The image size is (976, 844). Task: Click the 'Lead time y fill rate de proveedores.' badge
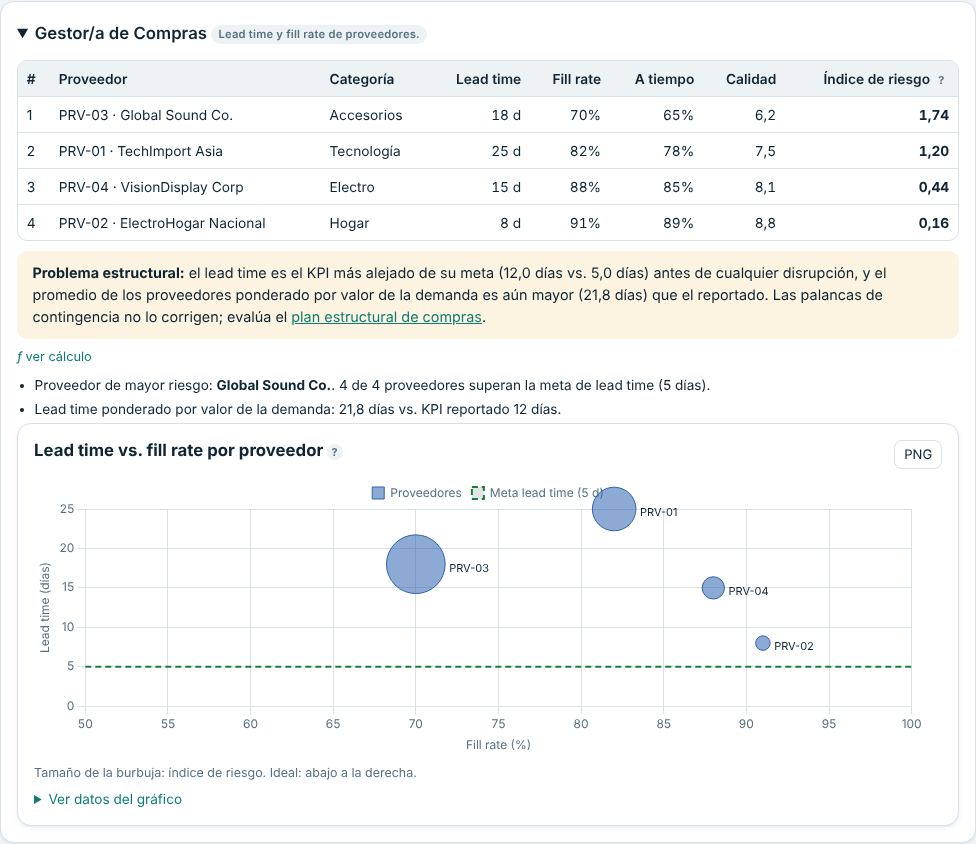pyautogui.click(x=319, y=34)
